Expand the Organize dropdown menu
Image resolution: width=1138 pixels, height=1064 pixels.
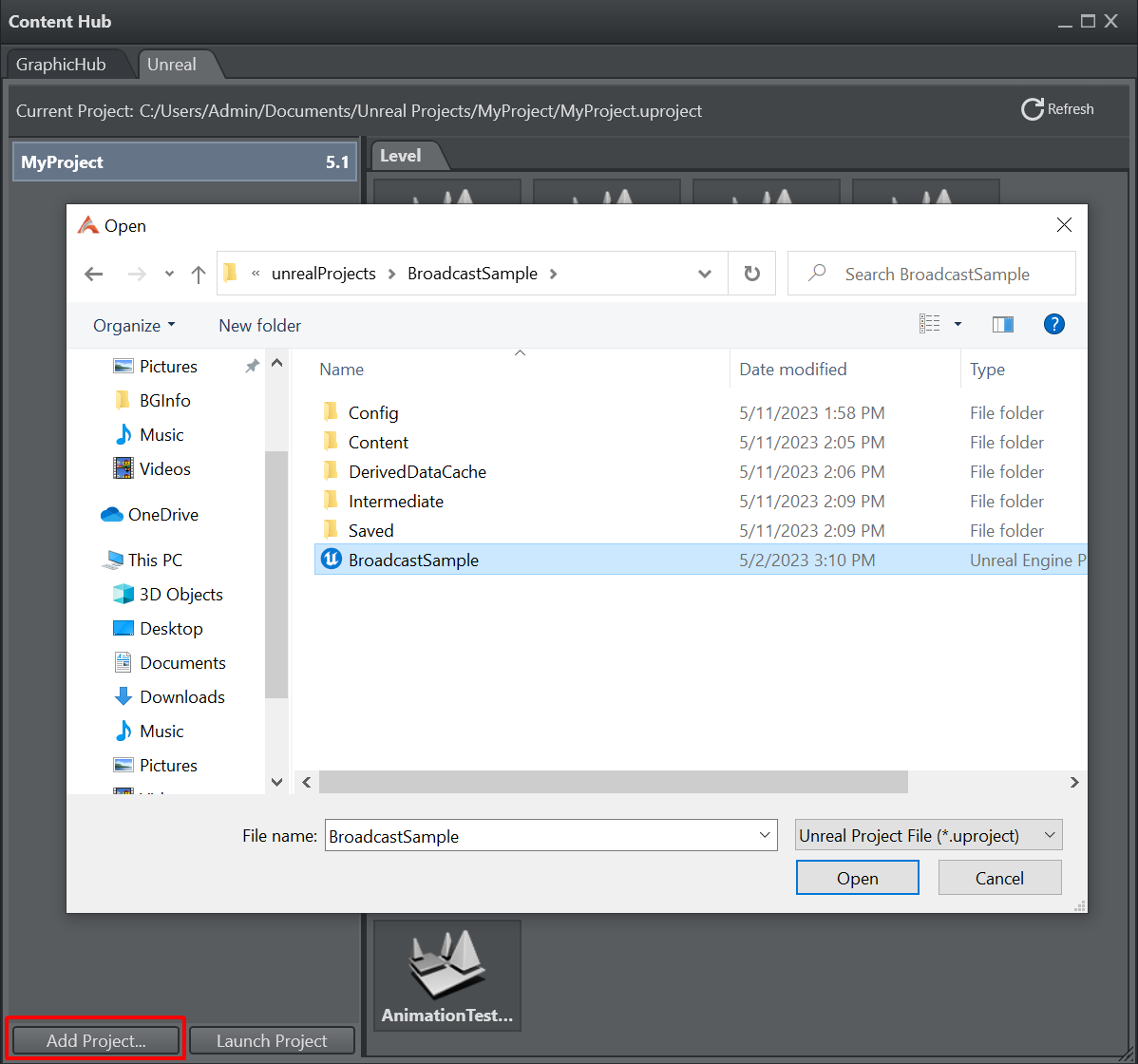[x=134, y=325]
